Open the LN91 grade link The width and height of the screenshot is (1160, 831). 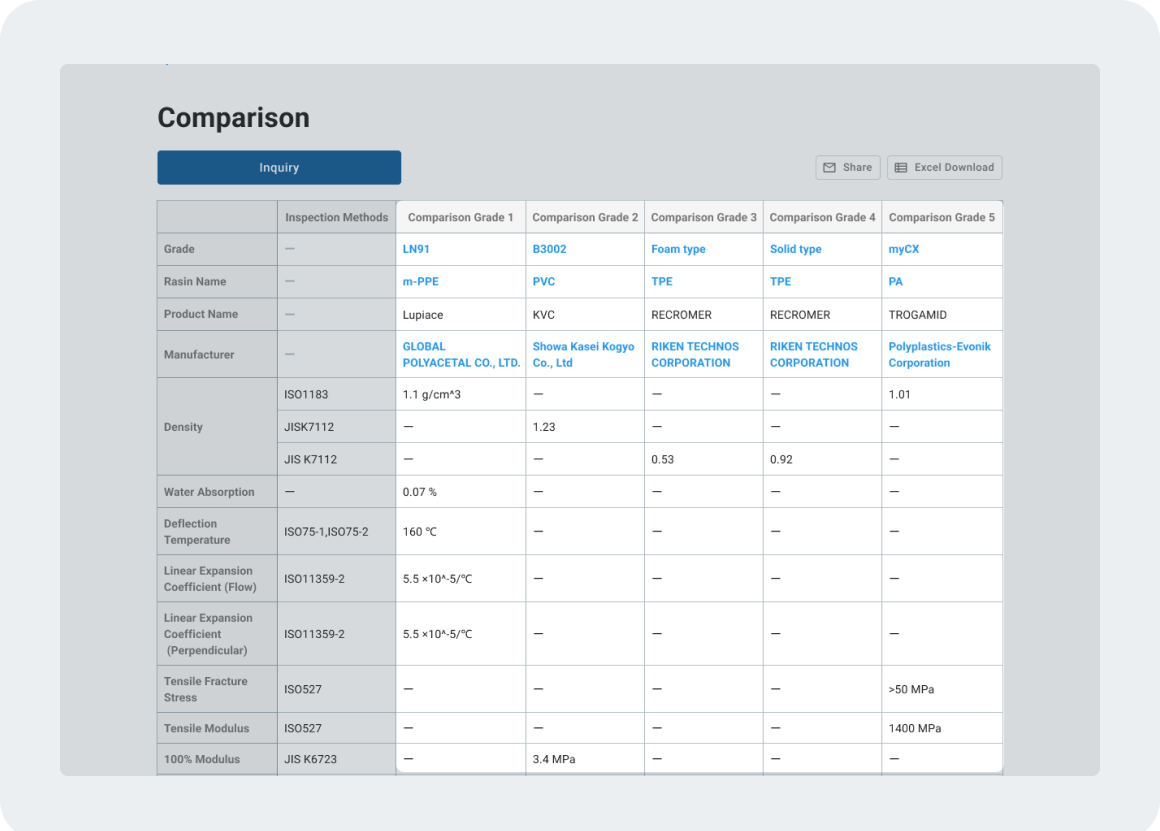[x=416, y=249]
